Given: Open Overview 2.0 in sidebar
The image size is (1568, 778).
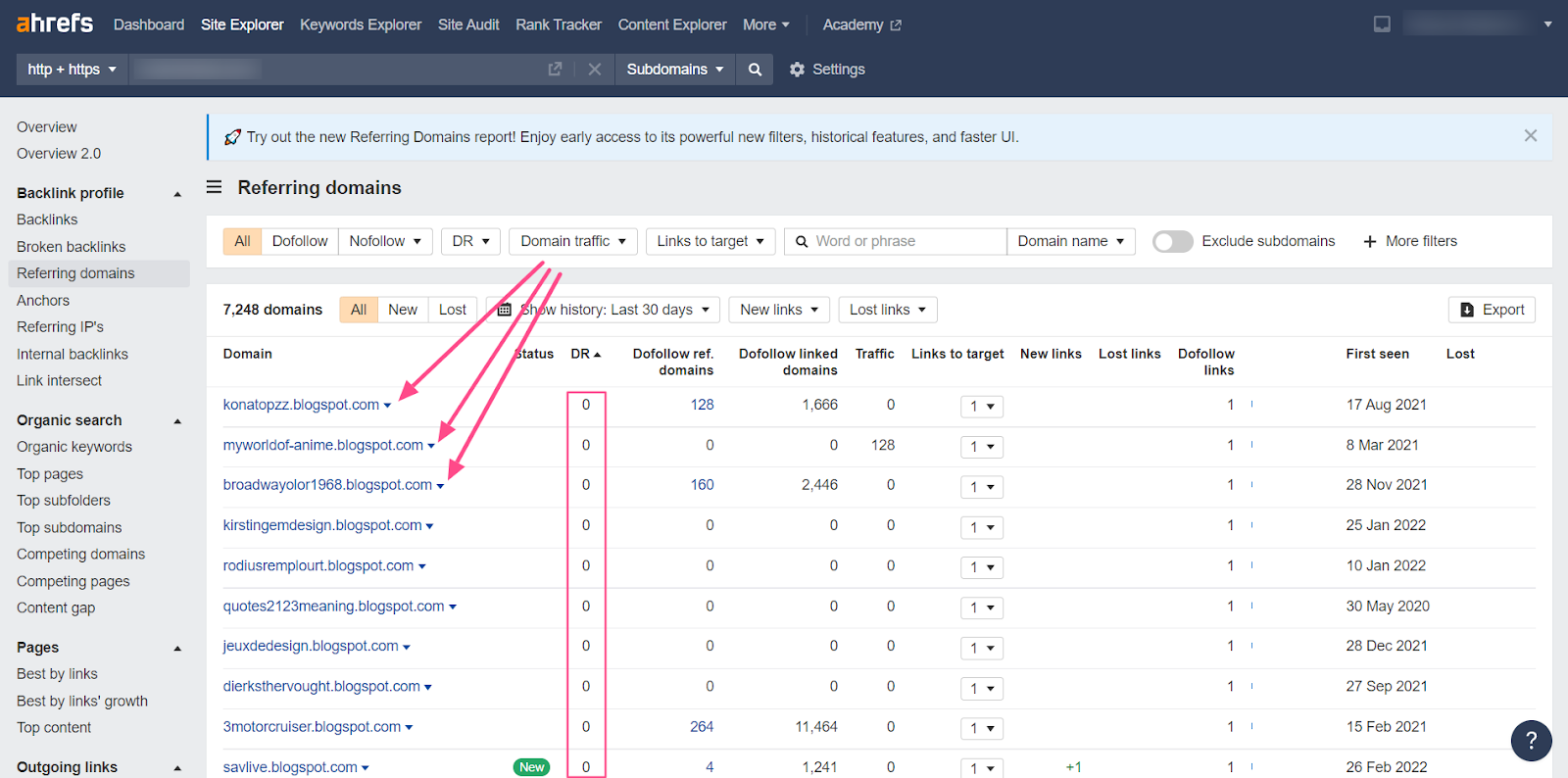Looking at the screenshot, I should tap(59, 154).
